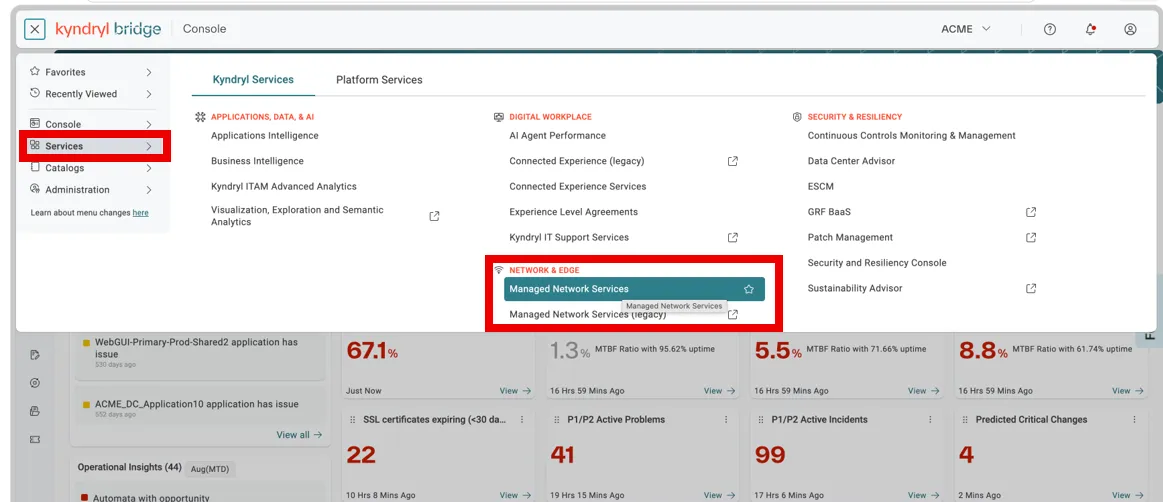Open Experience Level Agreements

pos(573,212)
